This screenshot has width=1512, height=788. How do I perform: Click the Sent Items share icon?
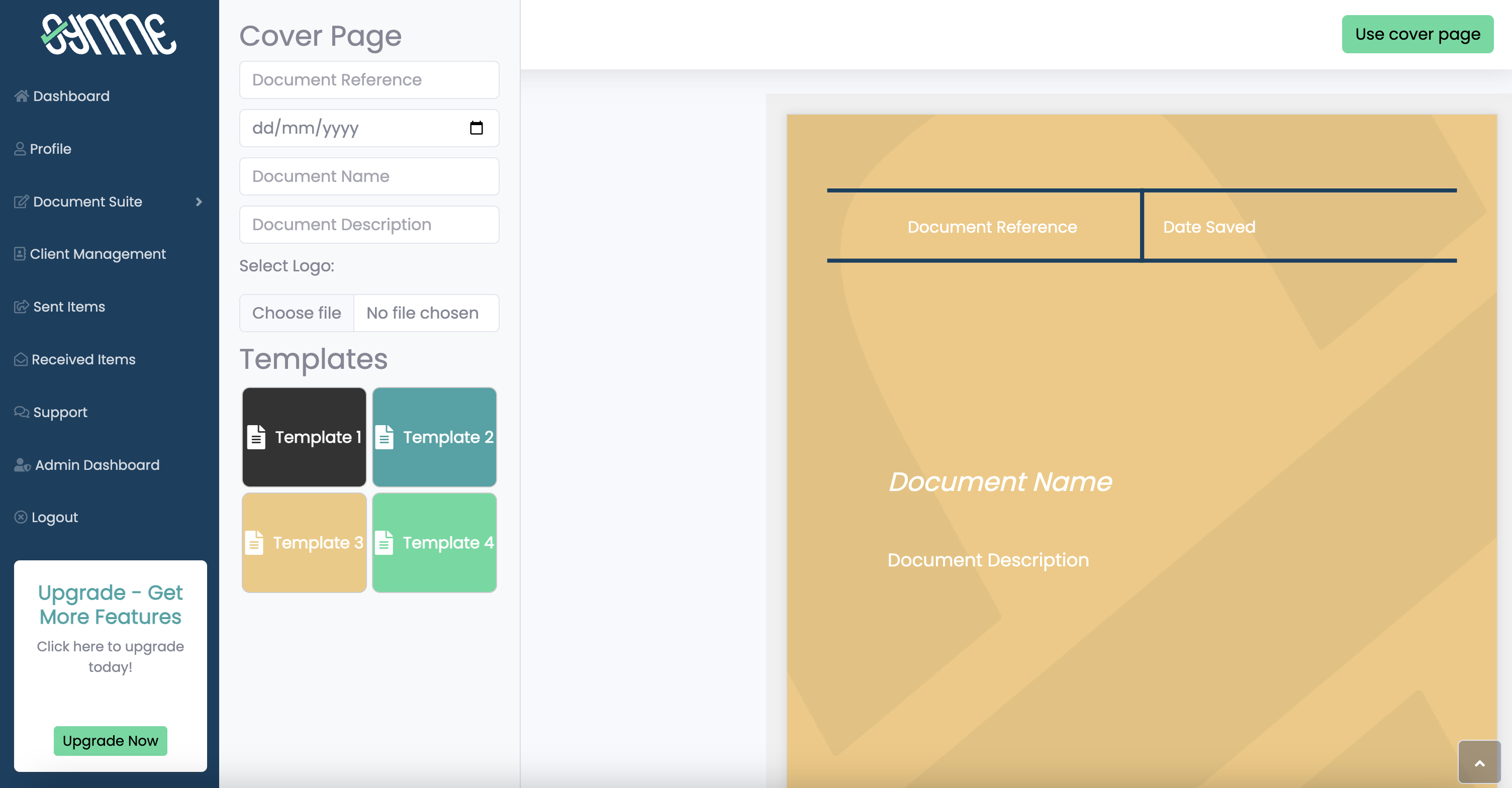[x=21, y=306]
